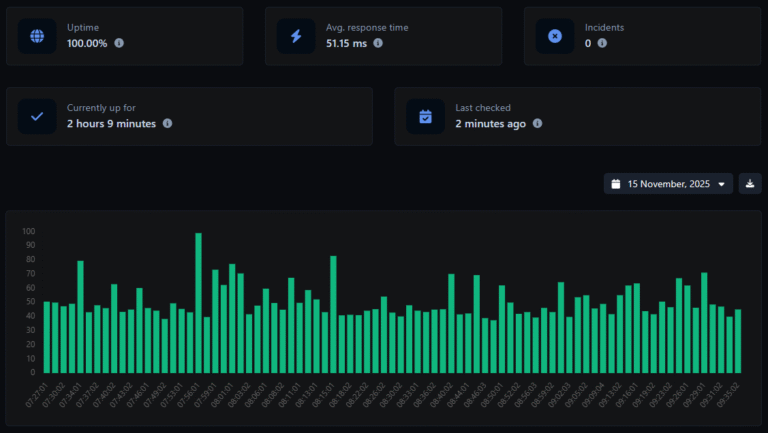Viewport: 768px width, 433px height.
Task: Download the response time chart data
Action: coord(750,184)
